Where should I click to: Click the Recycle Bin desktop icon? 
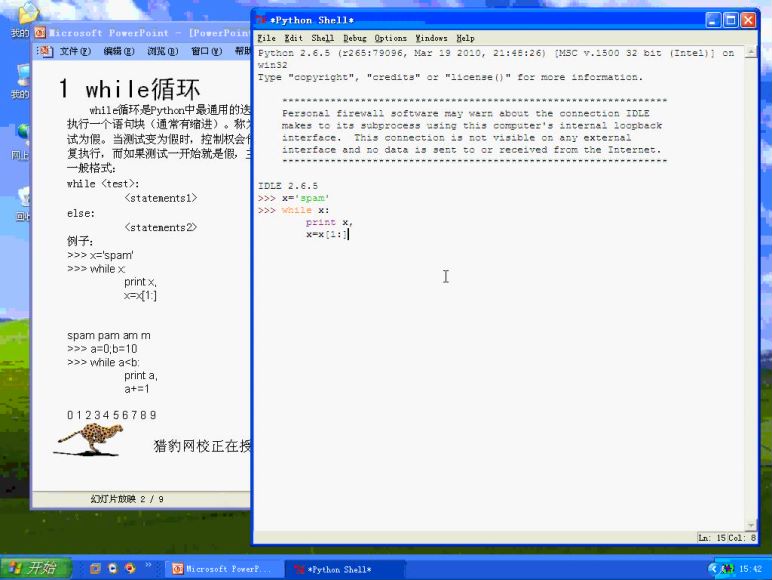[24, 197]
